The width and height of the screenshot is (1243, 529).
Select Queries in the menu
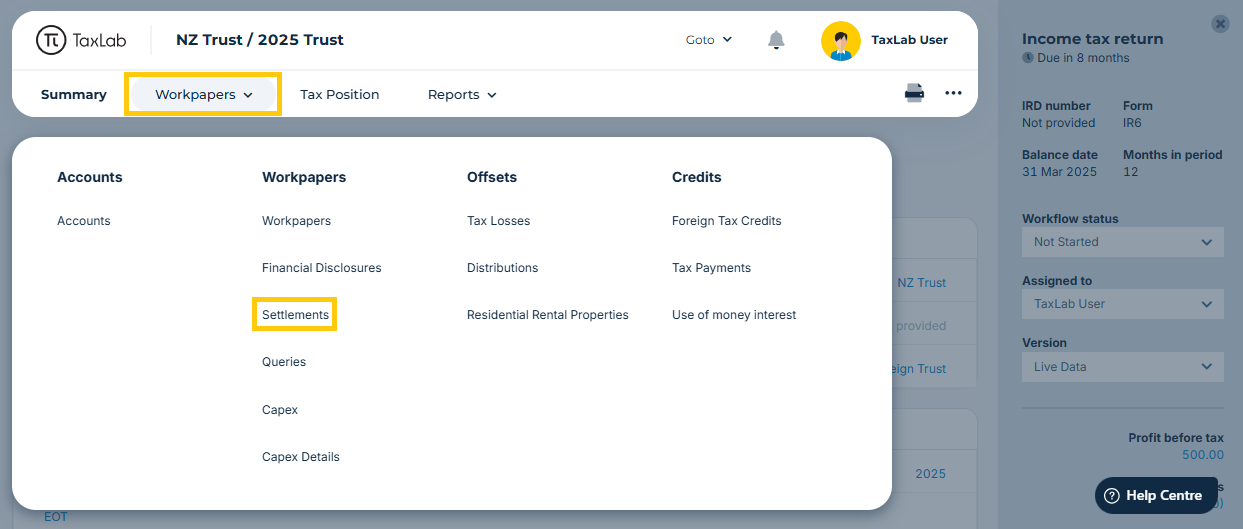pyautogui.click(x=284, y=362)
